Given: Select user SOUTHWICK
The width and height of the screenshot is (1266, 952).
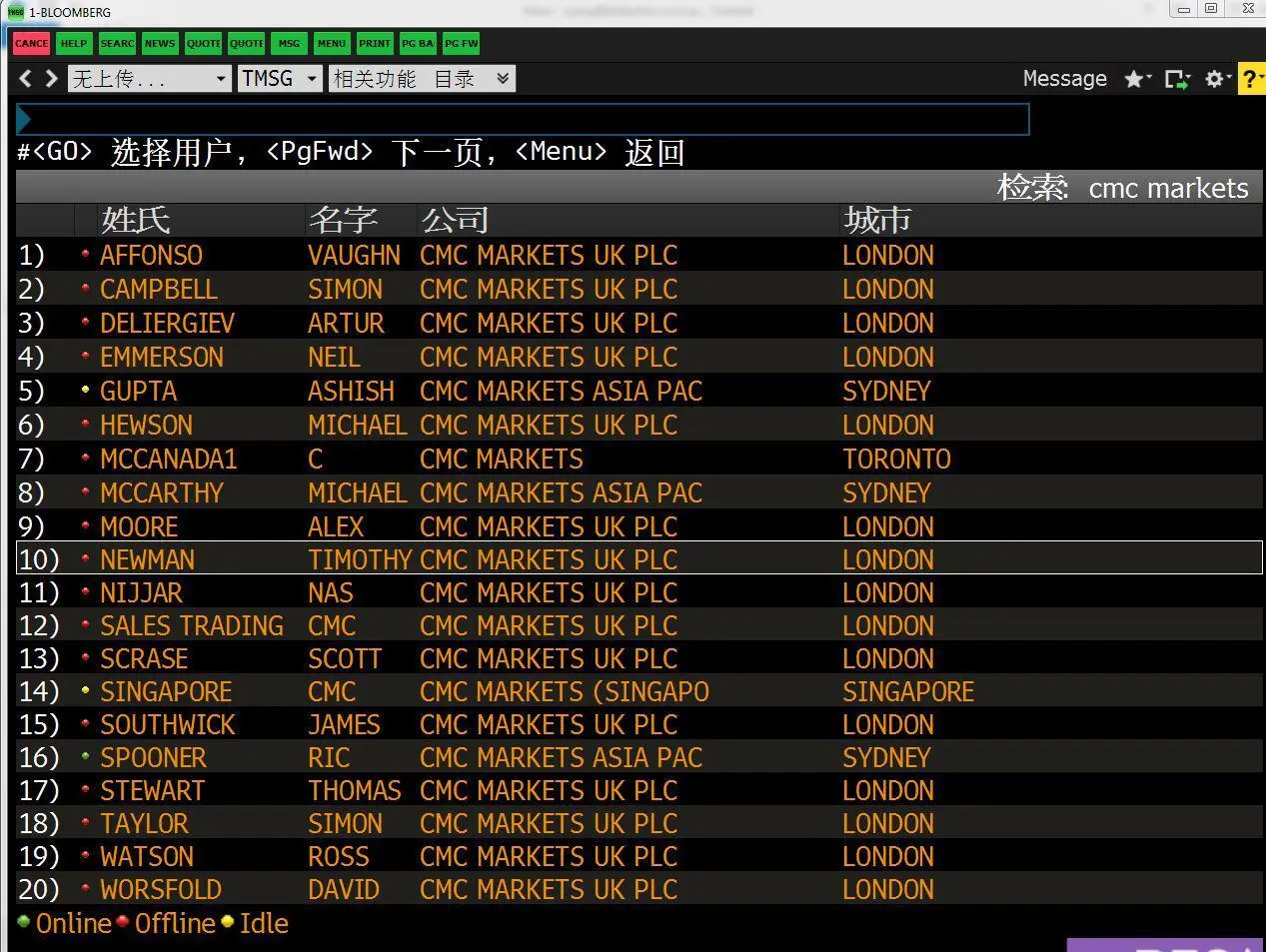Looking at the screenshot, I should 168,725.
